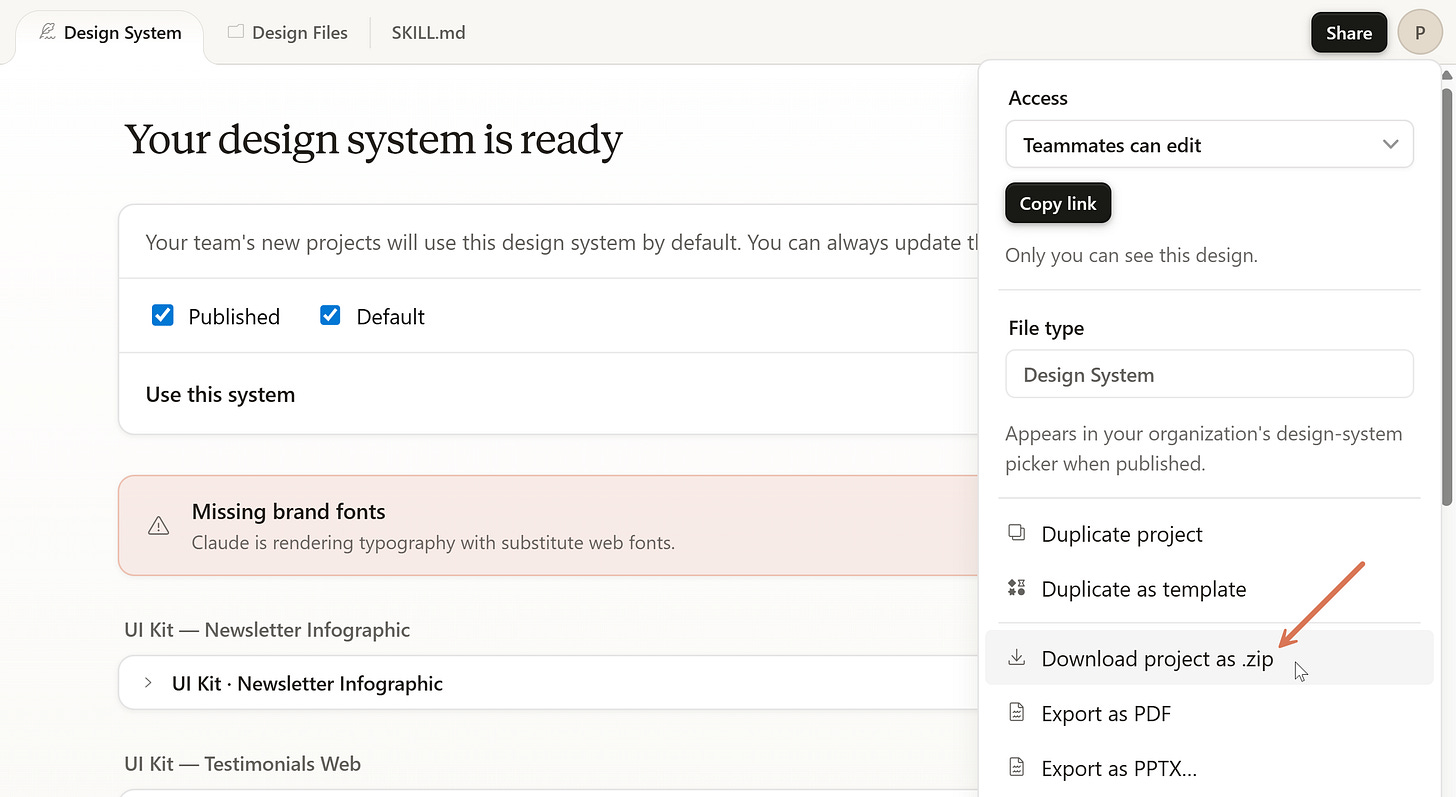The width and height of the screenshot is (1456, 797).
Task: Choose Duplicate as template
Action: coord(1209,589)
